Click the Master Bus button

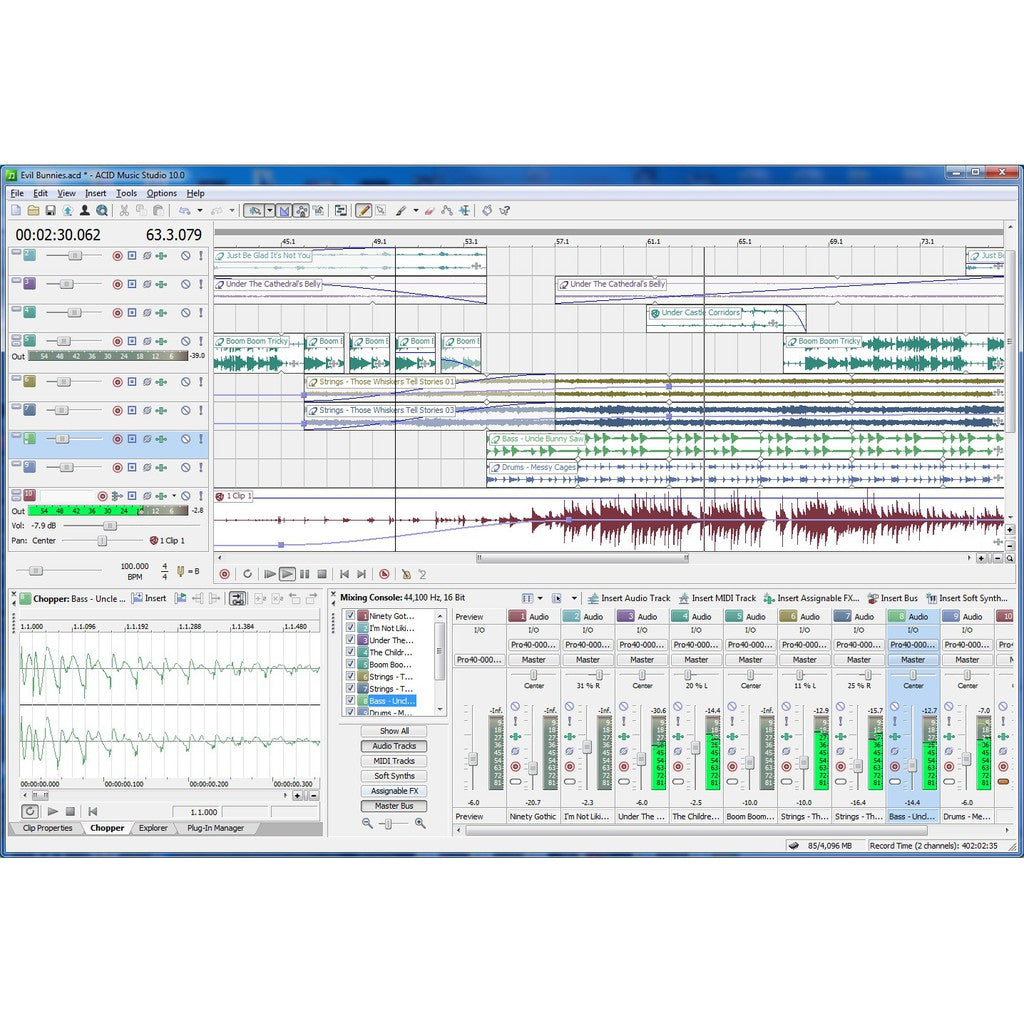[393, 806]
